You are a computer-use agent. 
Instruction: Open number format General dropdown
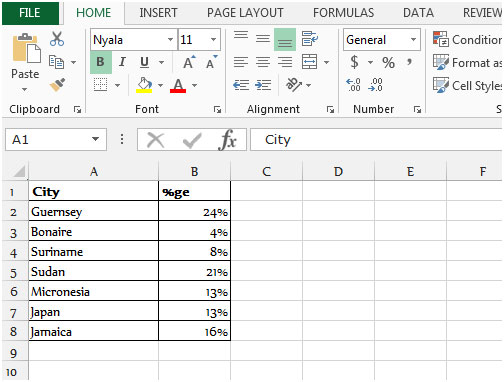click(x=413, y=40)
